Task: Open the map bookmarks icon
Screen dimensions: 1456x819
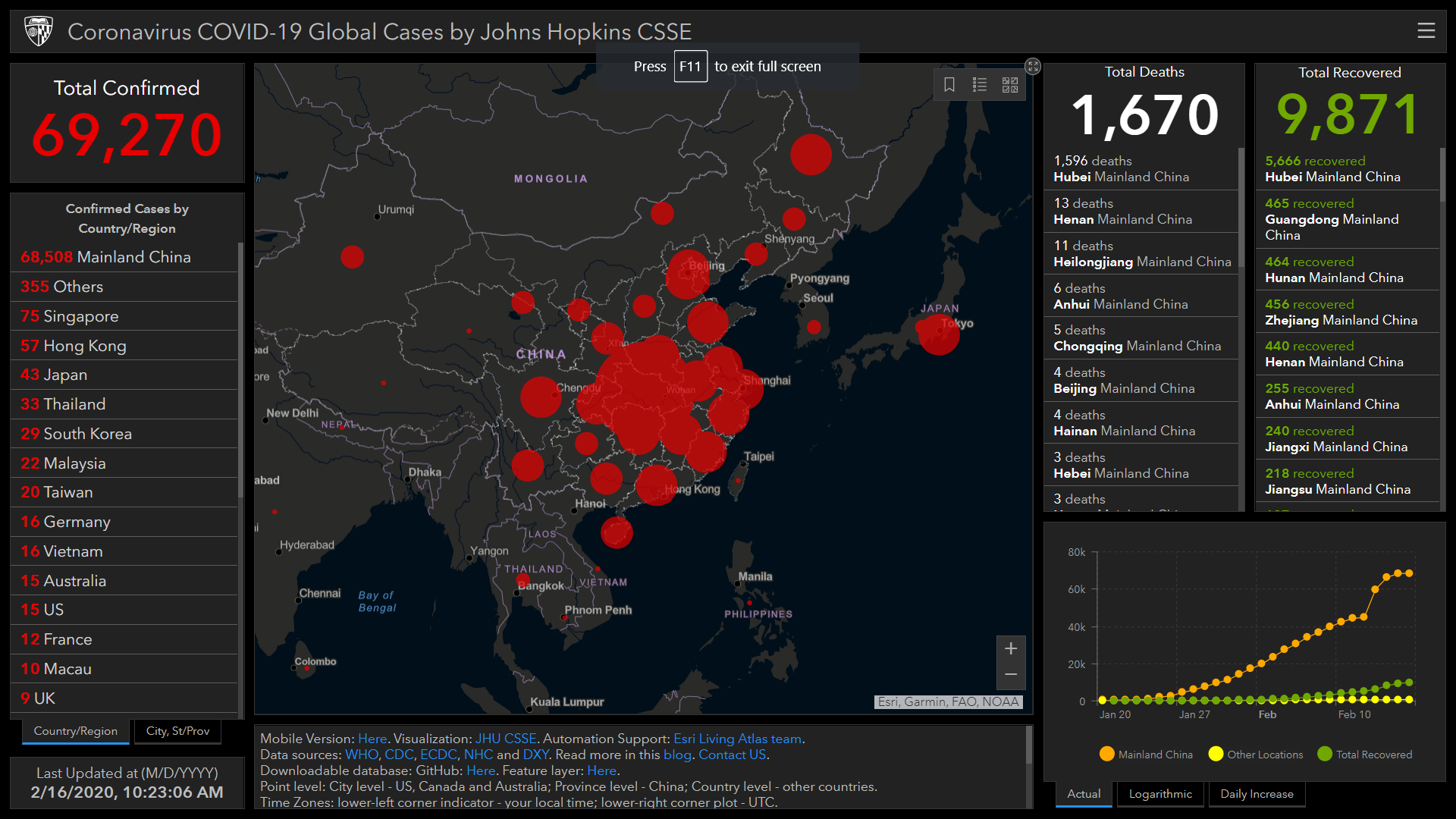Action: [949, 85]
